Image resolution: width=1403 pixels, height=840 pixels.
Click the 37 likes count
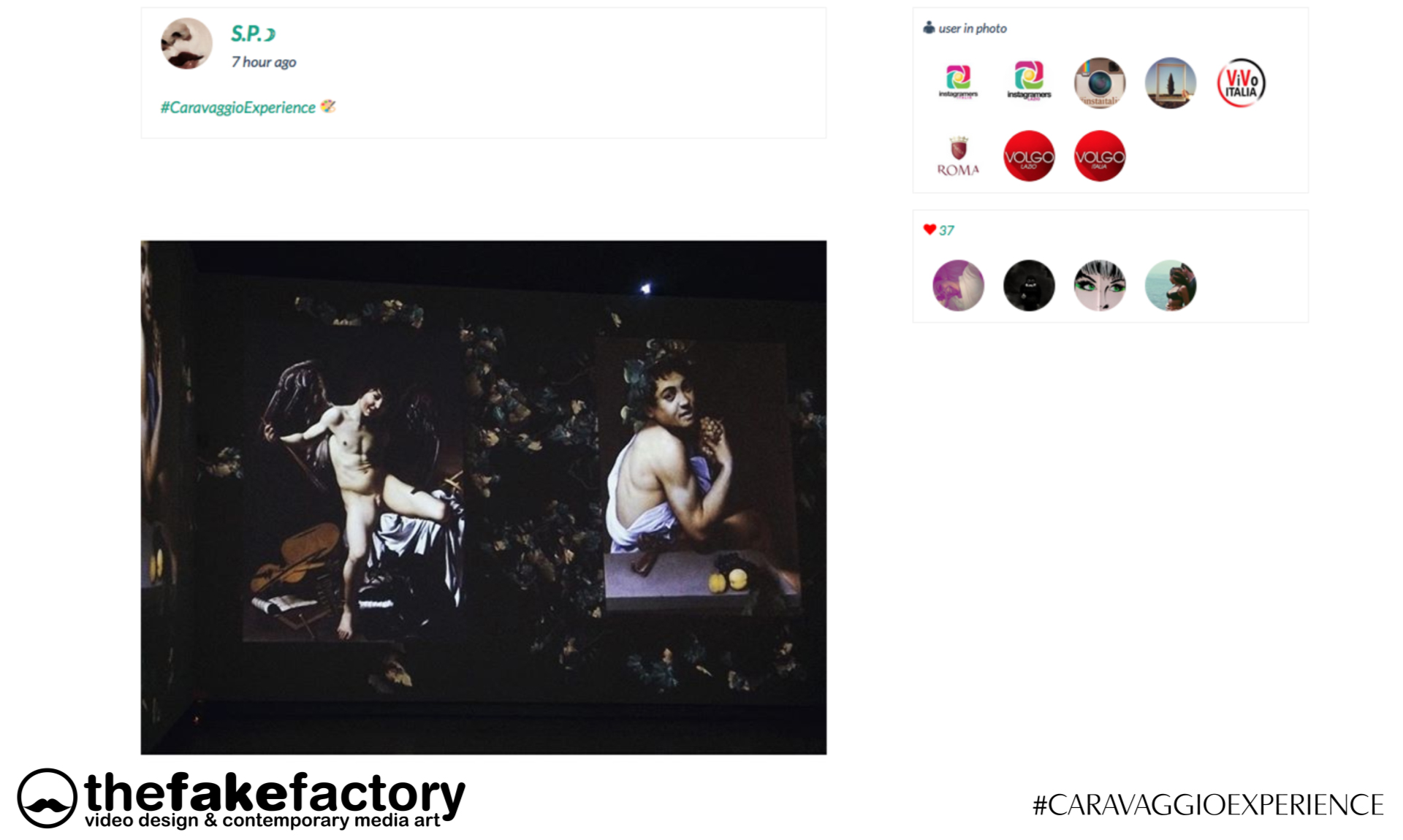pos(946,230)
